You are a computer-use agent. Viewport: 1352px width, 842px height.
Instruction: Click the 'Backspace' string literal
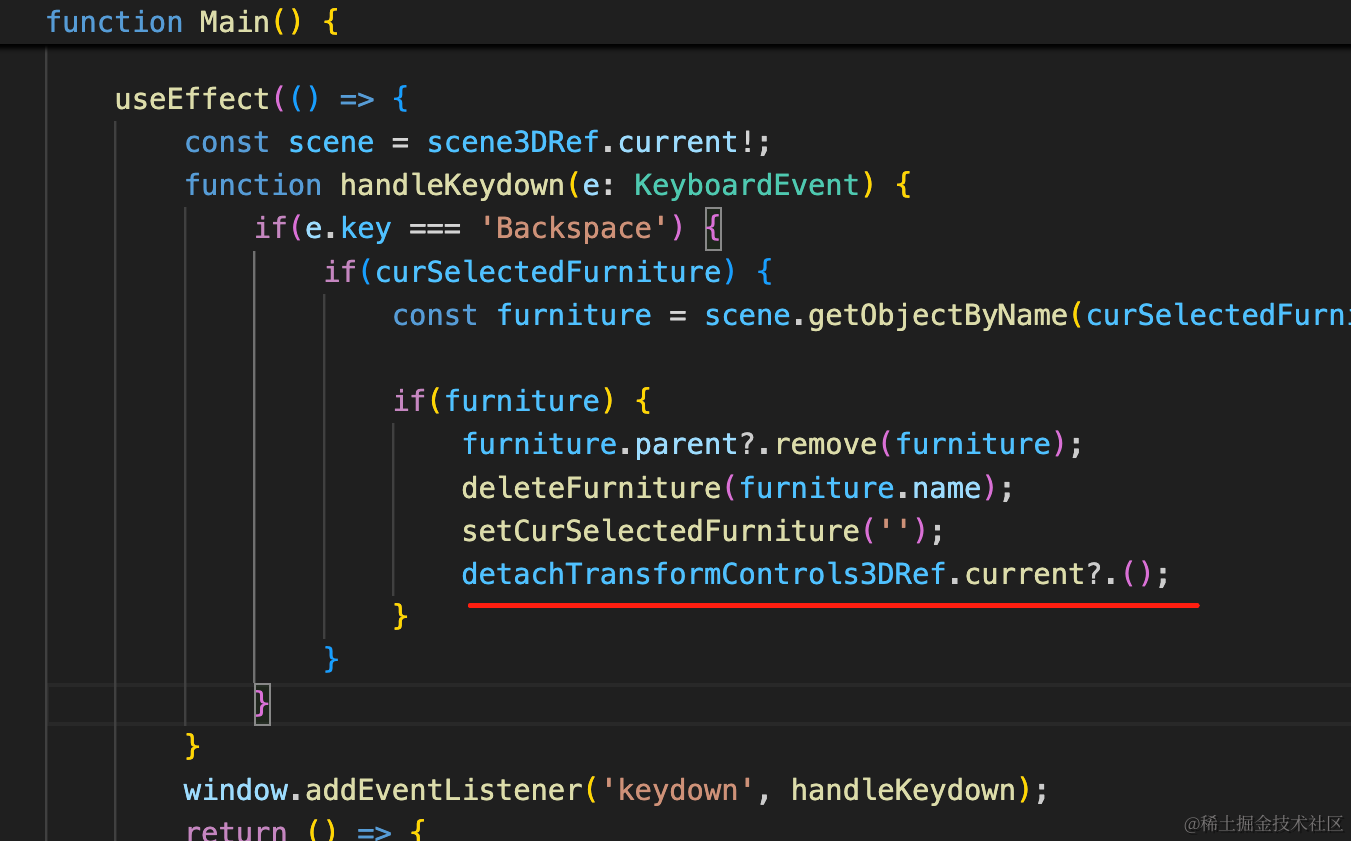pos(574,228)
